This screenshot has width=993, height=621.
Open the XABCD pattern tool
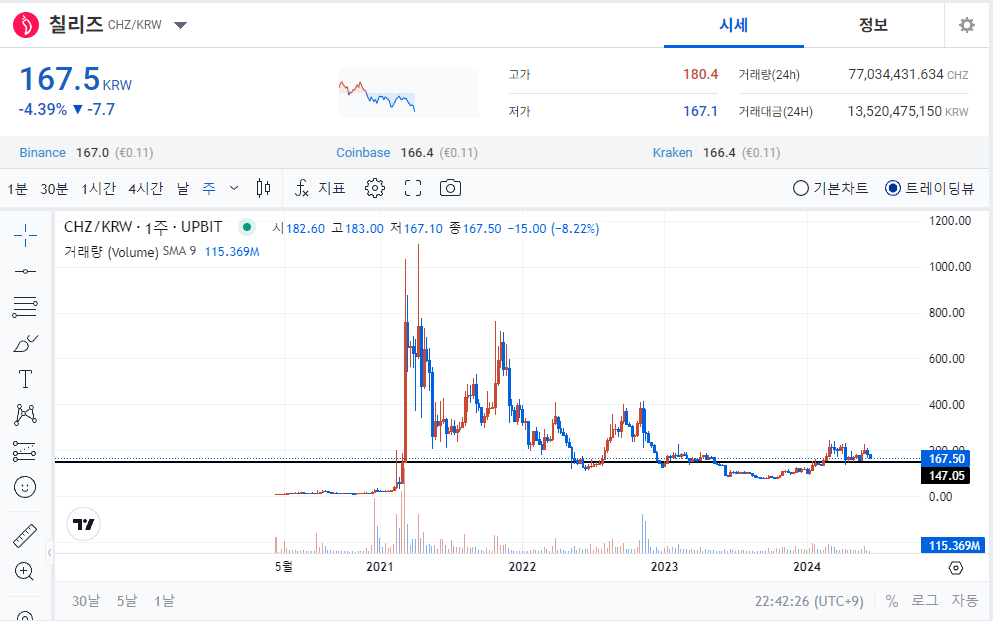(25, 415)
